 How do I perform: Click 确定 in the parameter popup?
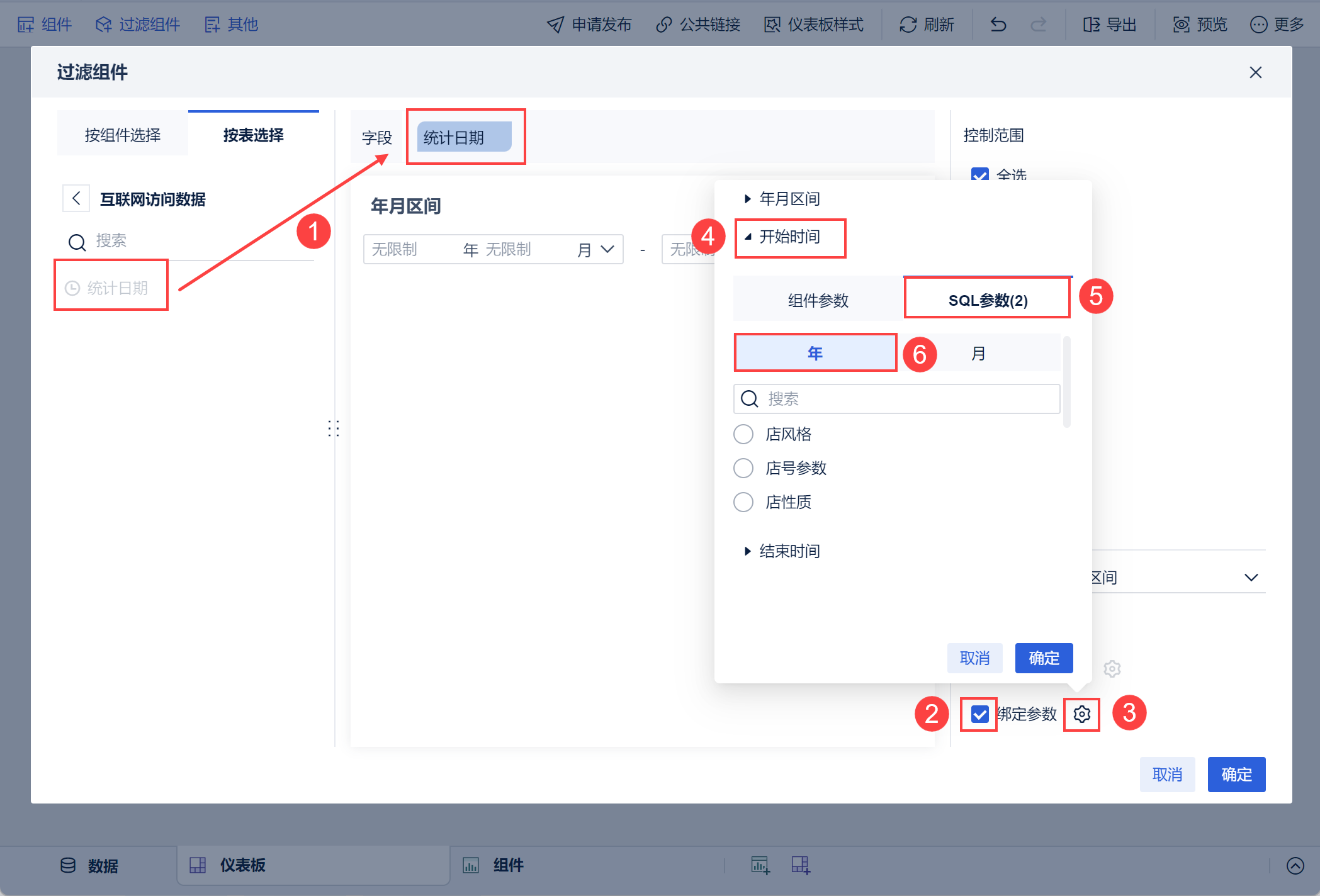click(x=1043, y=658)
